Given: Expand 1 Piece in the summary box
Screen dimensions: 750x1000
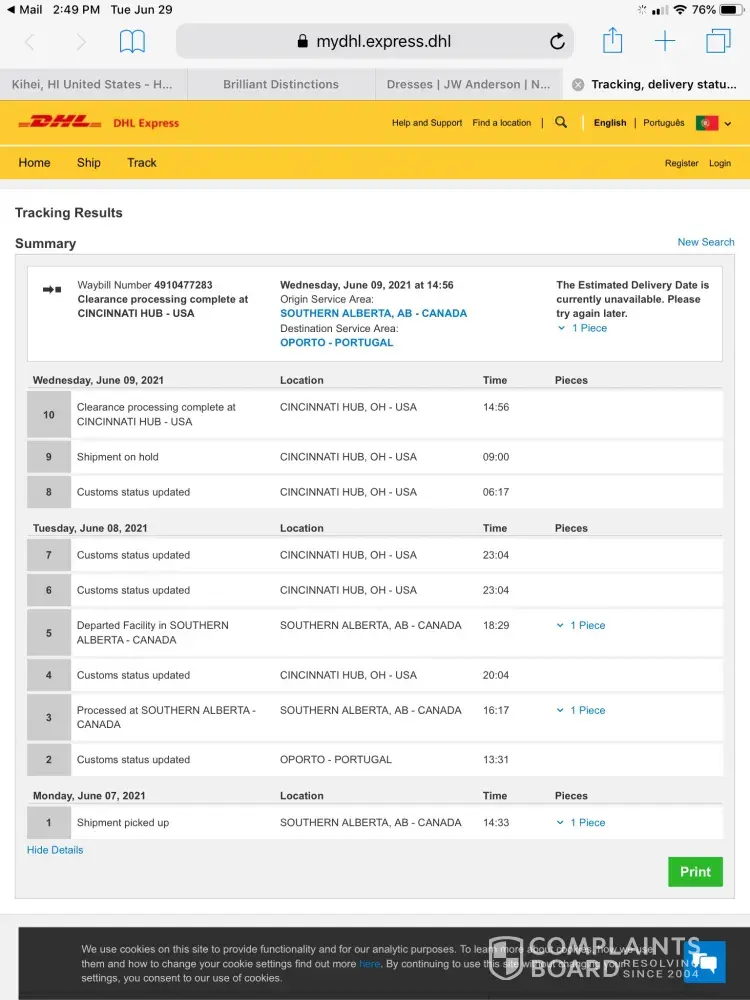Looking at the screenshot, I should click(583, 328).
